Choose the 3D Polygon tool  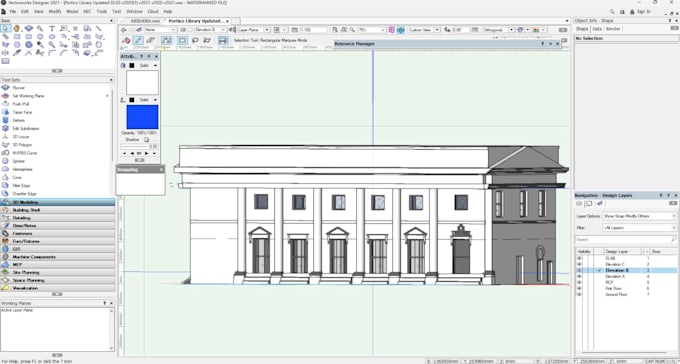22,145
